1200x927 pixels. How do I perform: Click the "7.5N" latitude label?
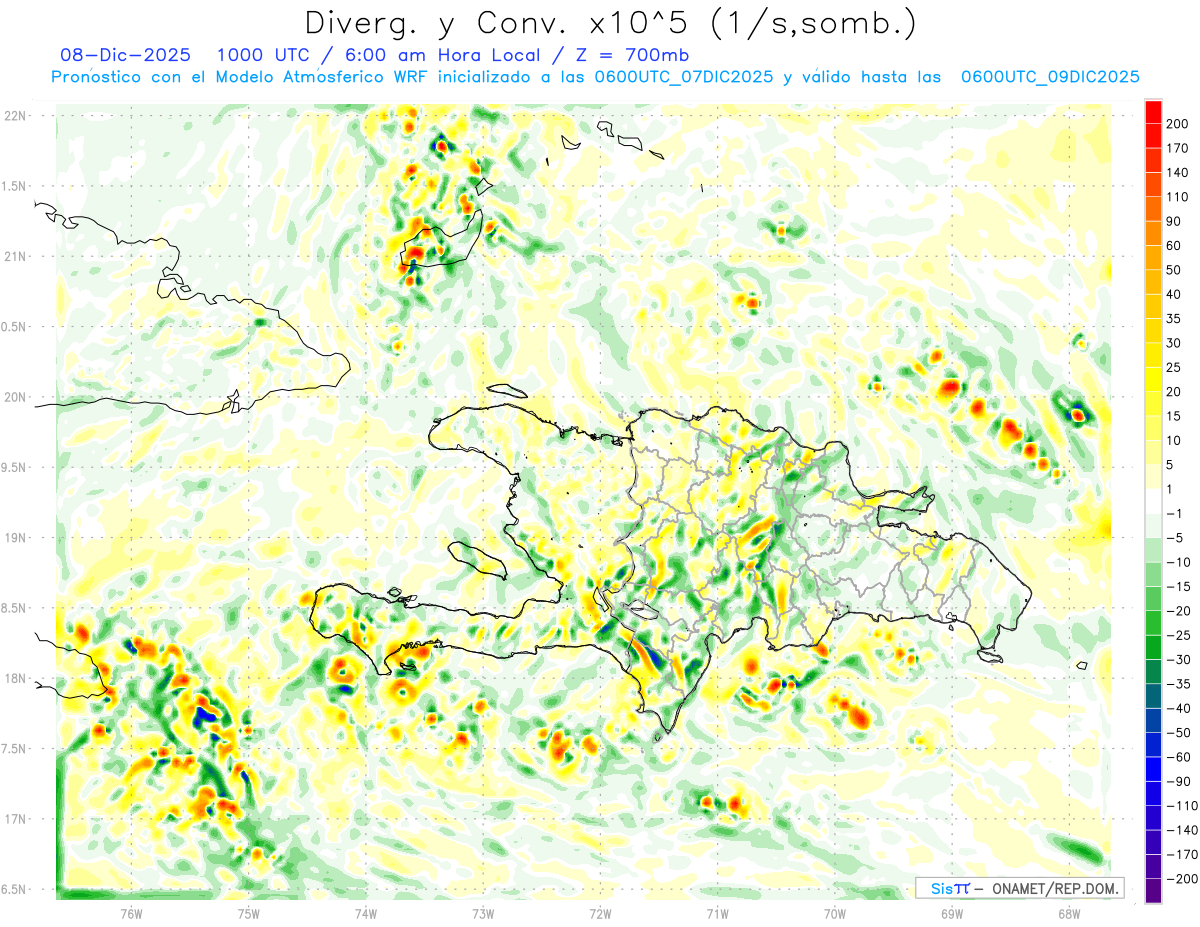click(x=15, y=749)
